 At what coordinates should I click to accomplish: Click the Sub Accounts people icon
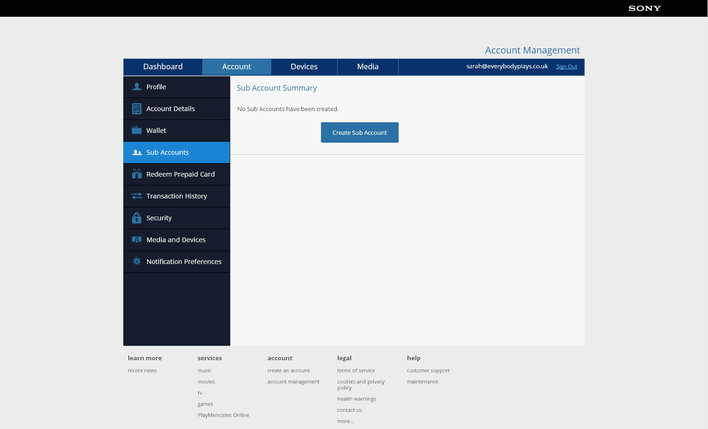point(137,153)
